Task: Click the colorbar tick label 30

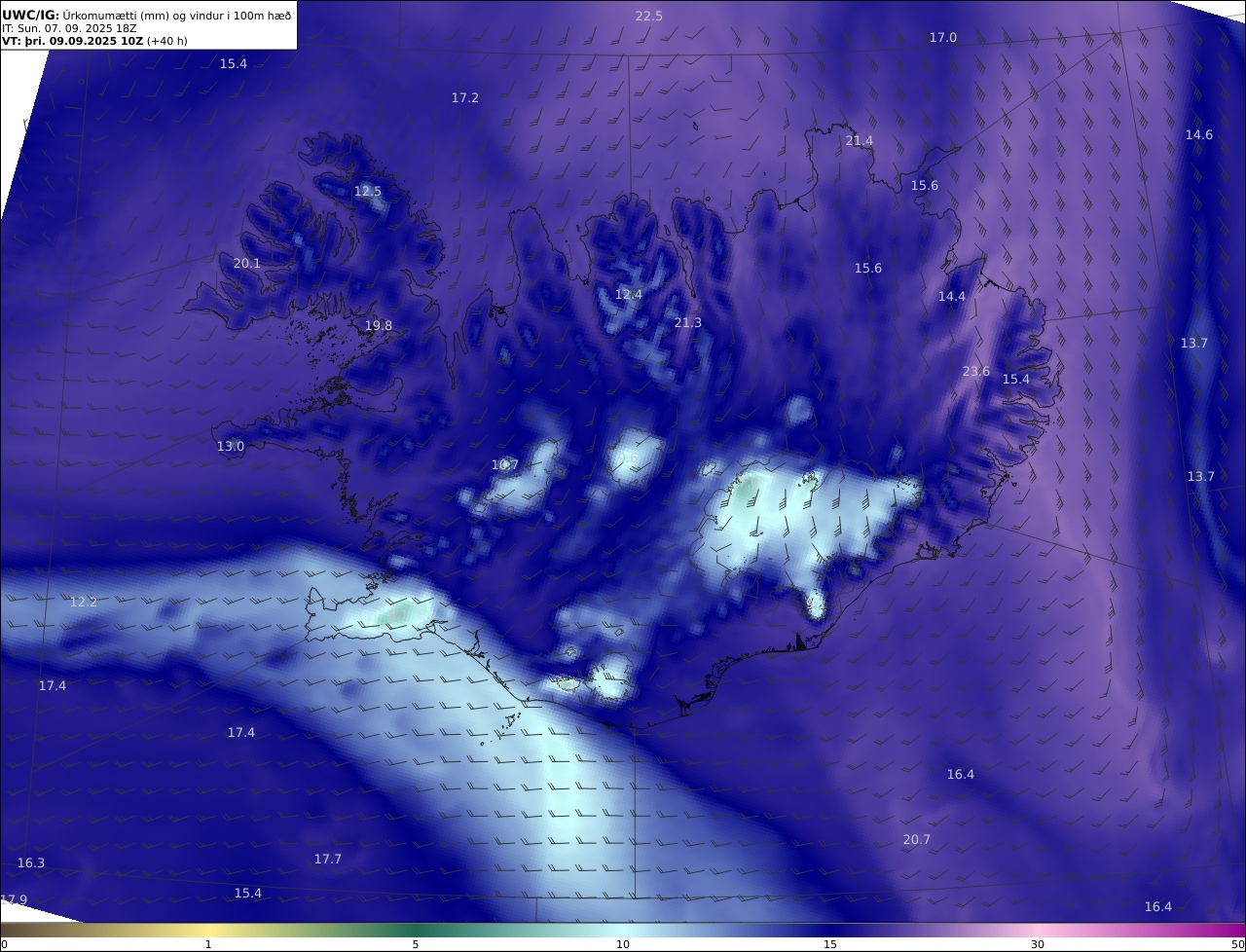Action: click(x=1038, y=944)
